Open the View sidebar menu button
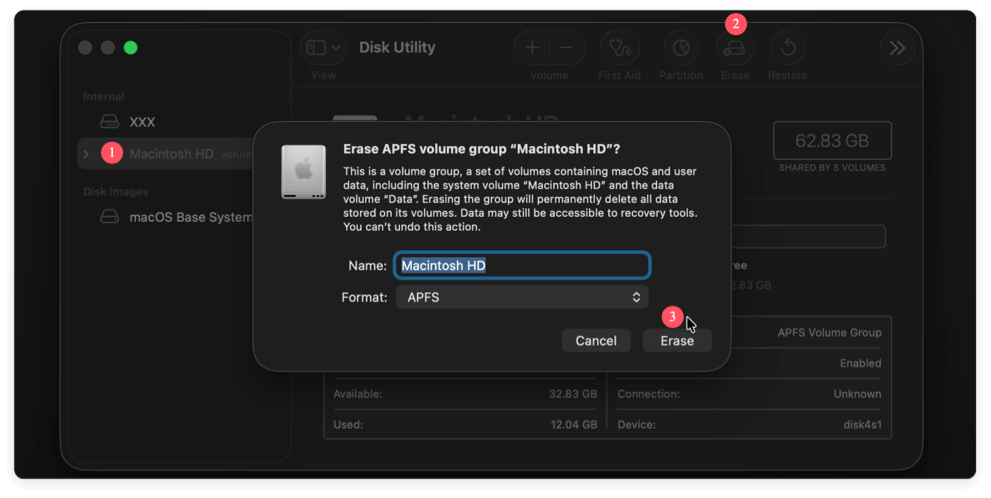Image resolution: width=991 pixels, height=498 pixels. coord(324,47)
